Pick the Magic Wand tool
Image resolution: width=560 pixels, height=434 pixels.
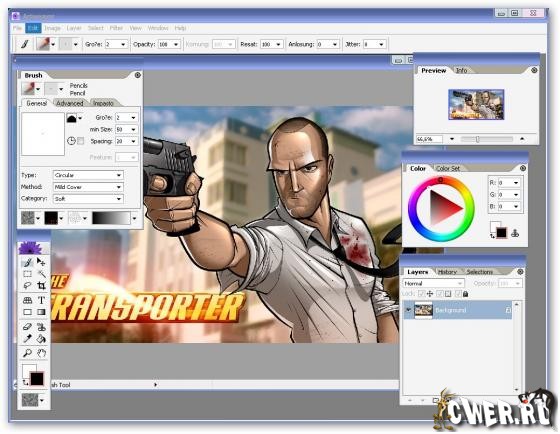pyautogui.click(x=41, y=274)
